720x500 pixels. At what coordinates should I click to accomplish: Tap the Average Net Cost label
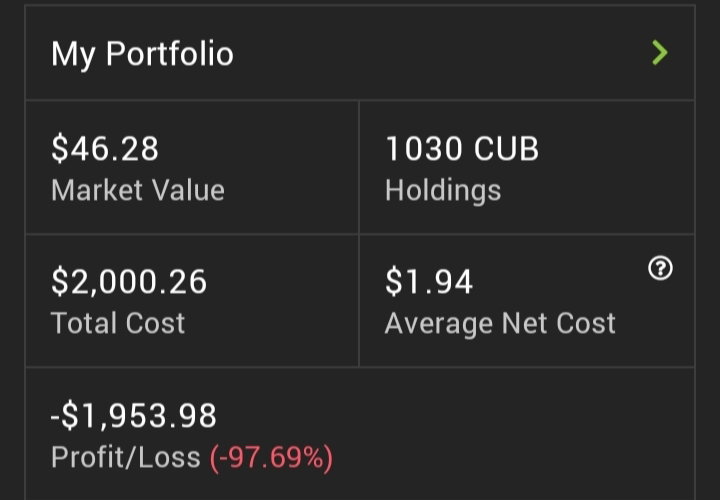500,324
